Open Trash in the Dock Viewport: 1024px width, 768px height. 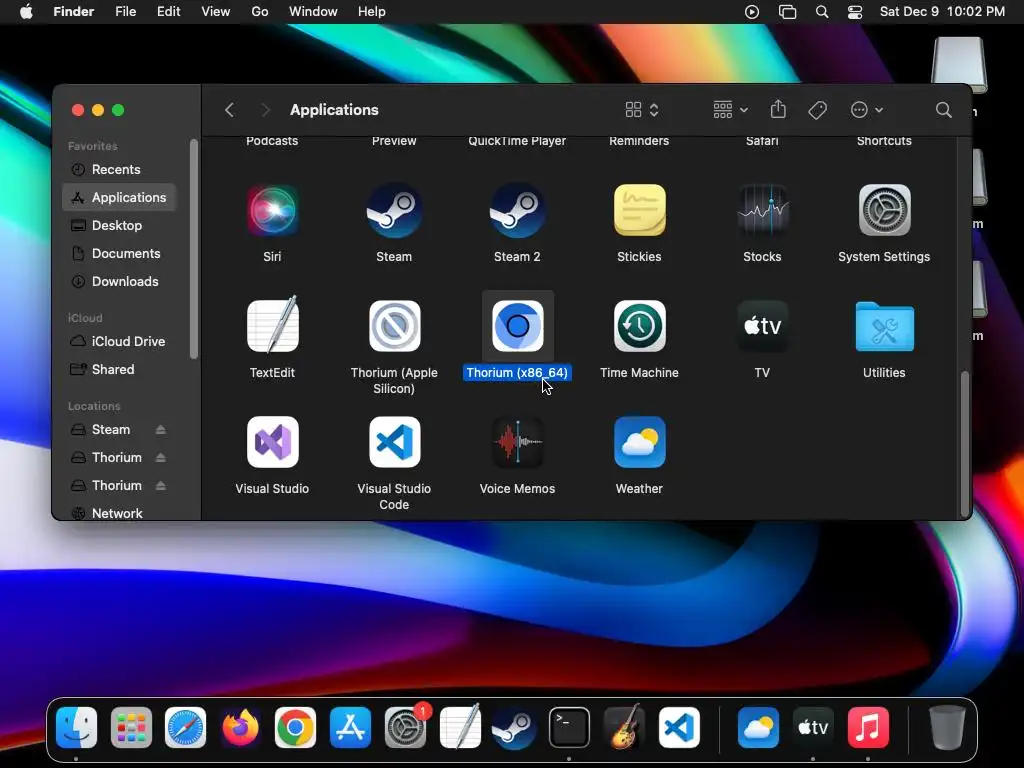pos(946,727)
